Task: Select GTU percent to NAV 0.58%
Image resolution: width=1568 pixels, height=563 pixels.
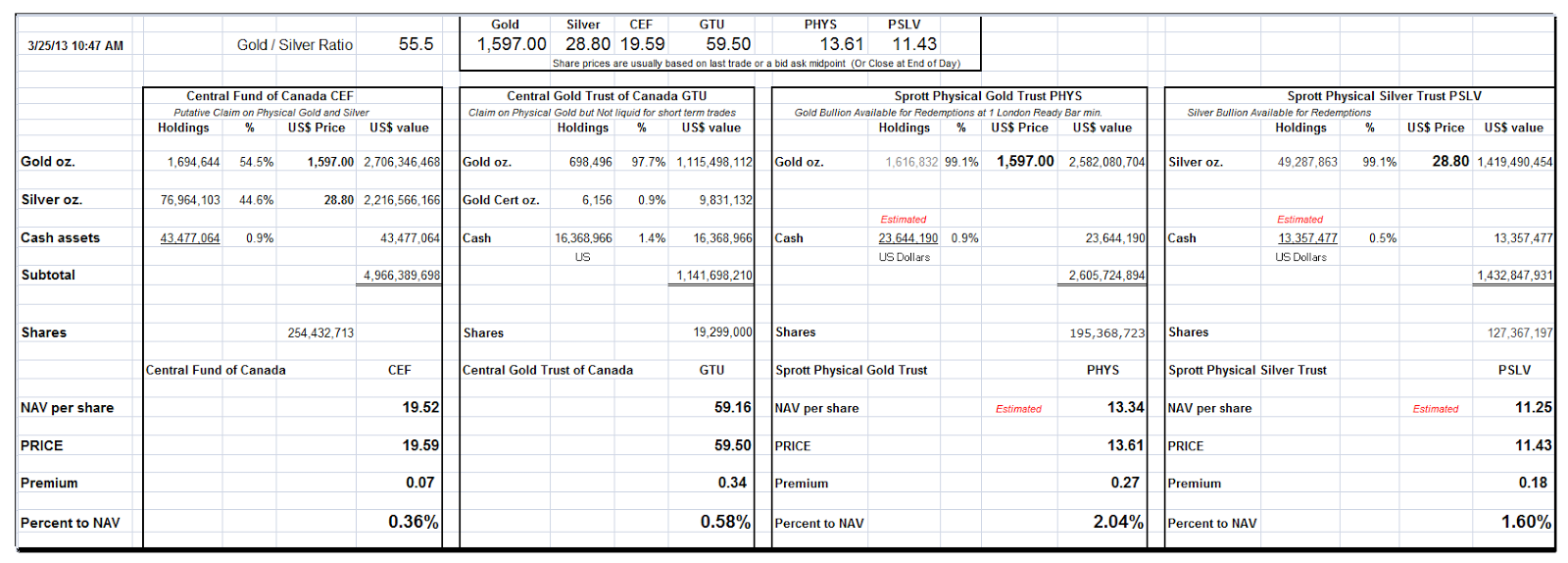Action: 725,522
